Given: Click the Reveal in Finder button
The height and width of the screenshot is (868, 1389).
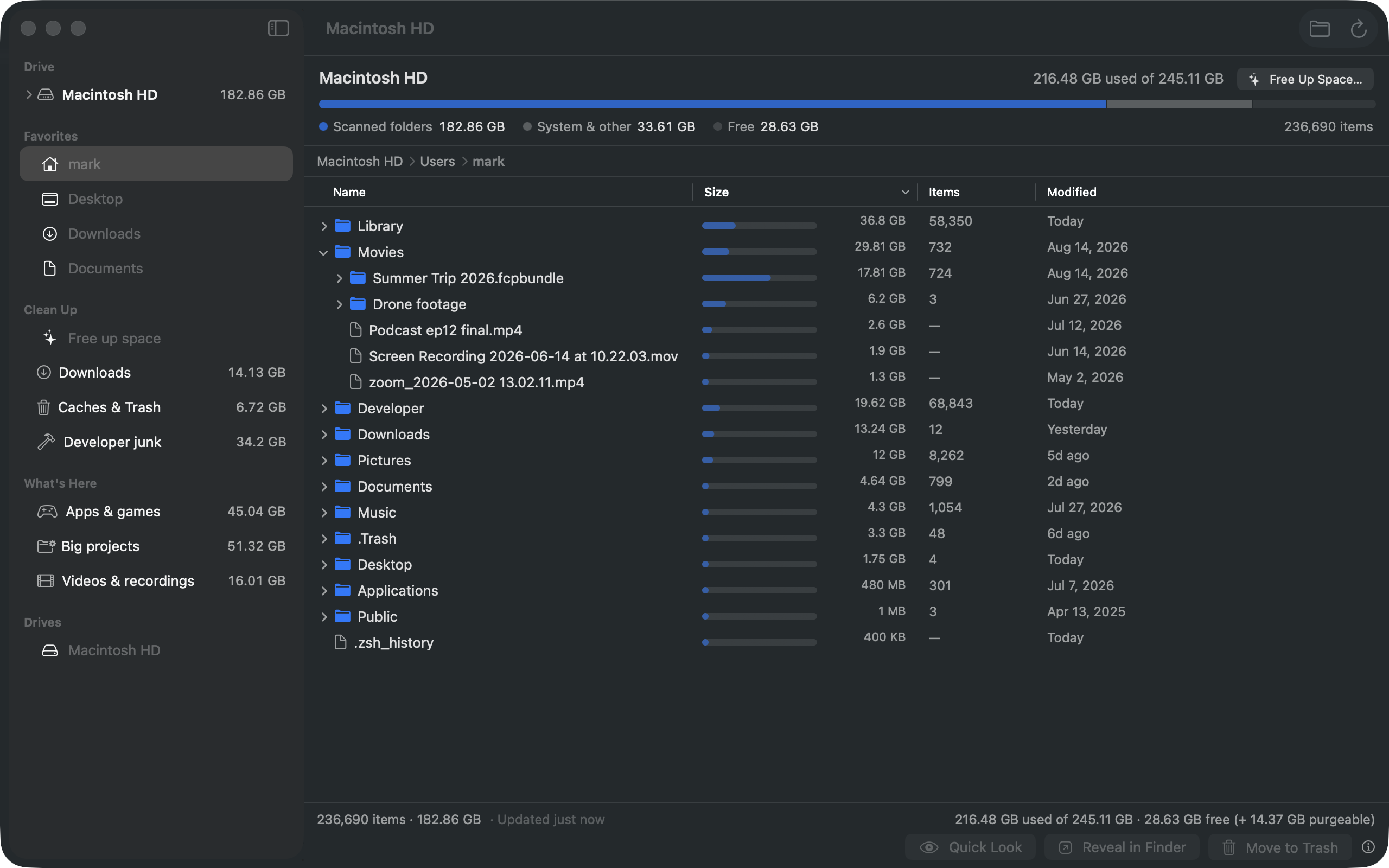Looking at the screenshot, I should 1122,847.
